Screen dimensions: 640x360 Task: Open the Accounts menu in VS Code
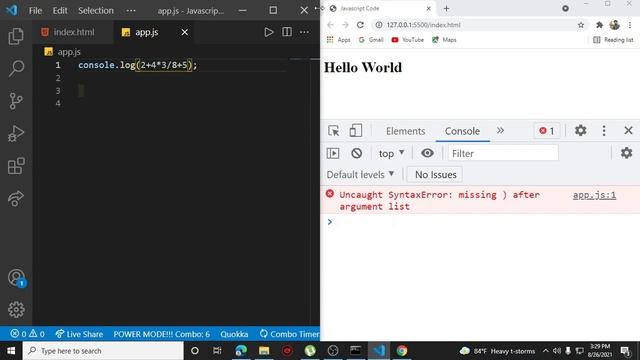point(16,278)
